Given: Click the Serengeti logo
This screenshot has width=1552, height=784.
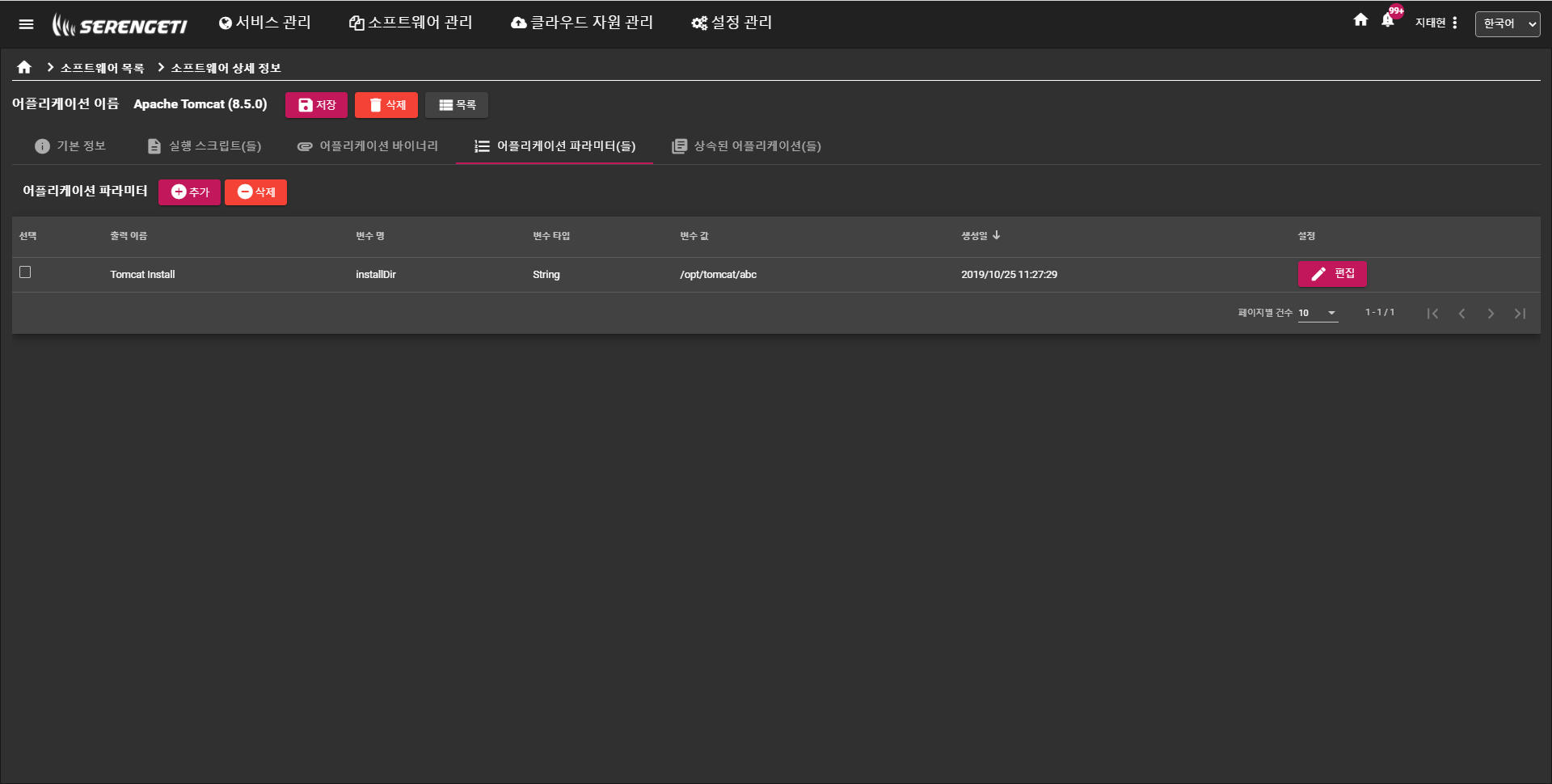Looking at the screenshot, I should (x=120, y=25).
